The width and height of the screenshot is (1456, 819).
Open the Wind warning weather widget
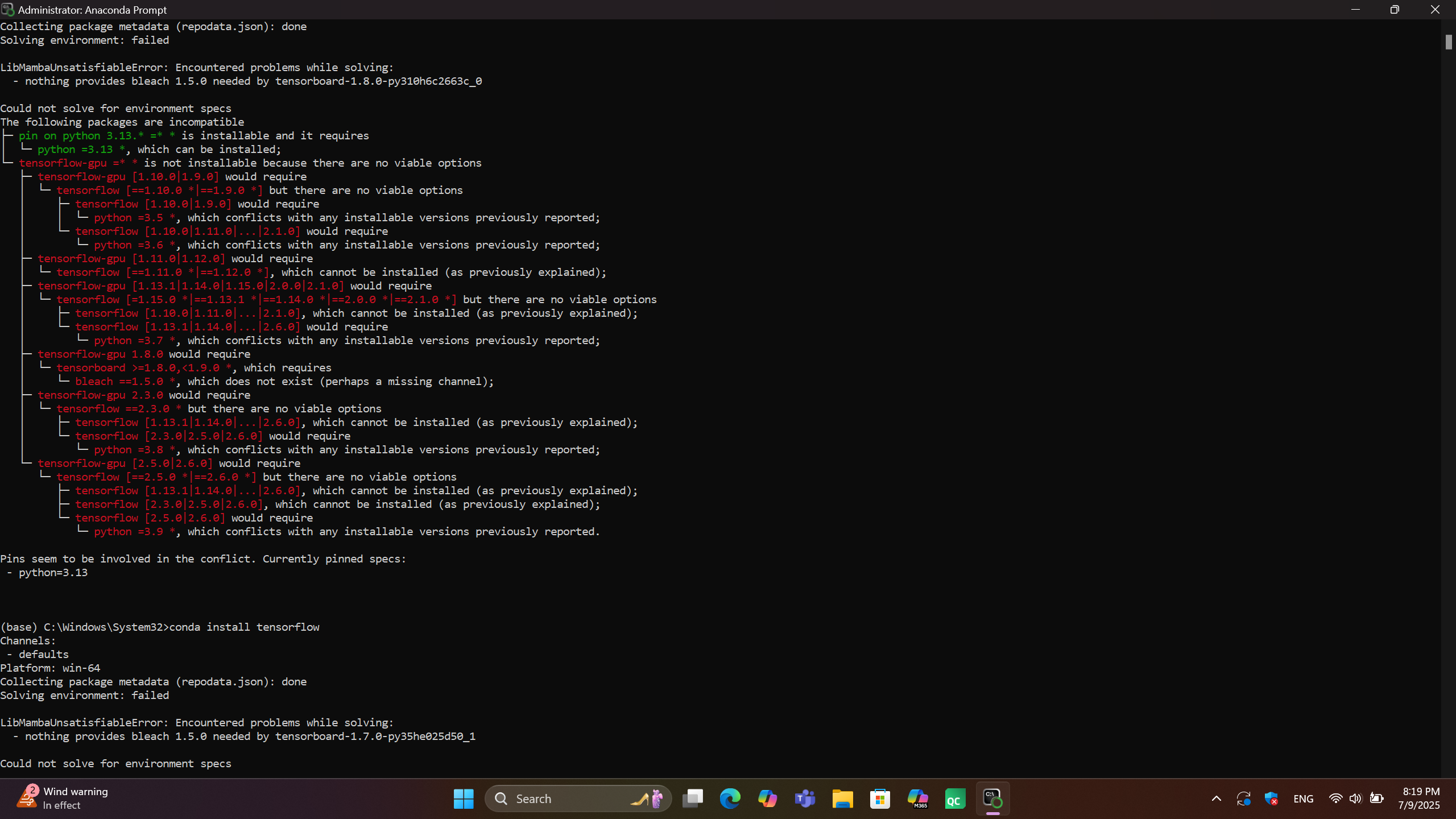pos(63,799)
